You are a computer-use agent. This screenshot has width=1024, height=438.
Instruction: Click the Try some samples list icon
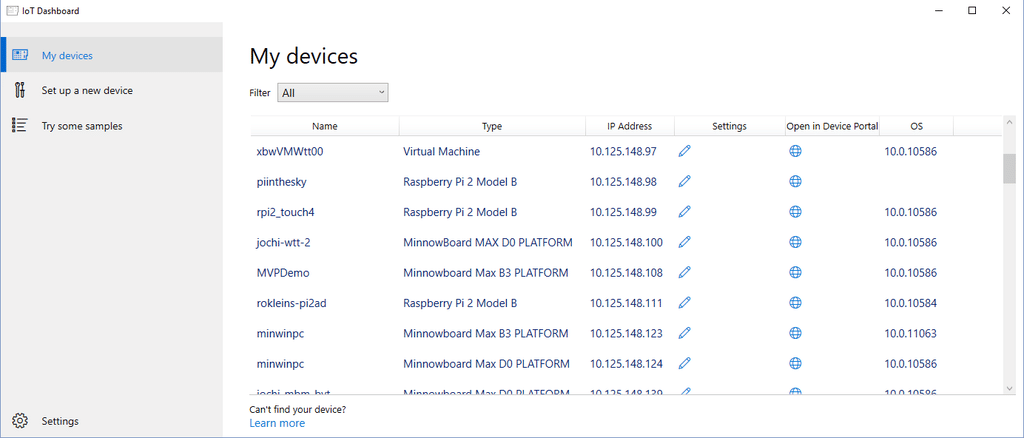coord(20,125)
